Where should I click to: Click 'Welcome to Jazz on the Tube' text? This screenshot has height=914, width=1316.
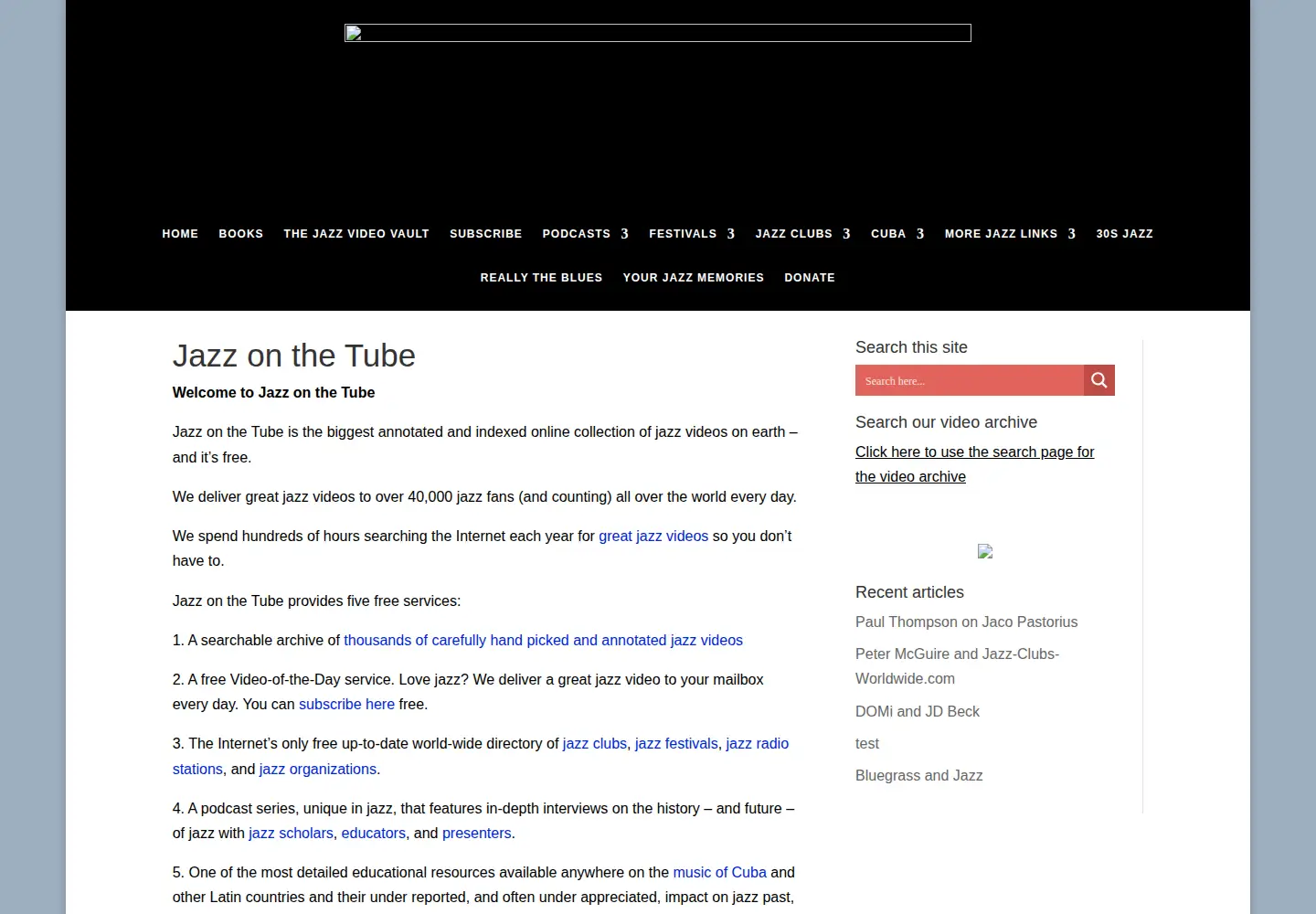click(274, 392)
